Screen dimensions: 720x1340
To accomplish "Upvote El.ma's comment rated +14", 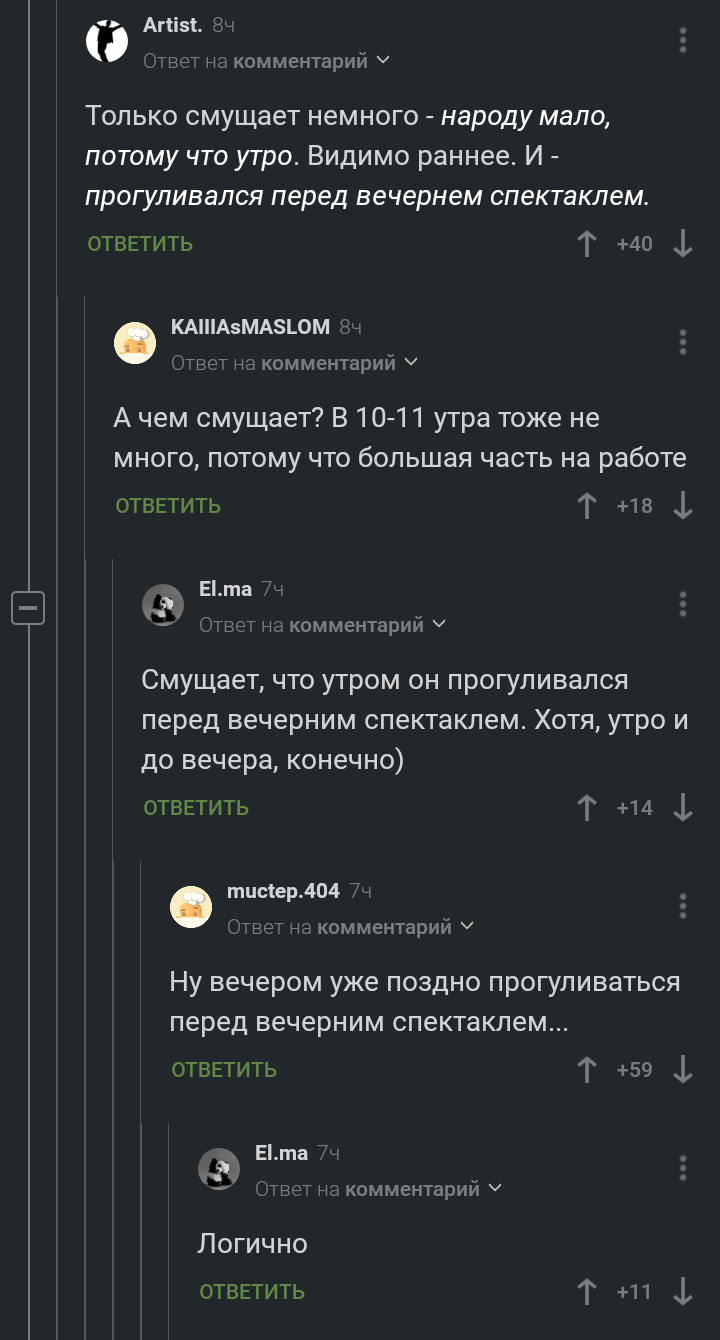I will click(x=587, y=808).
